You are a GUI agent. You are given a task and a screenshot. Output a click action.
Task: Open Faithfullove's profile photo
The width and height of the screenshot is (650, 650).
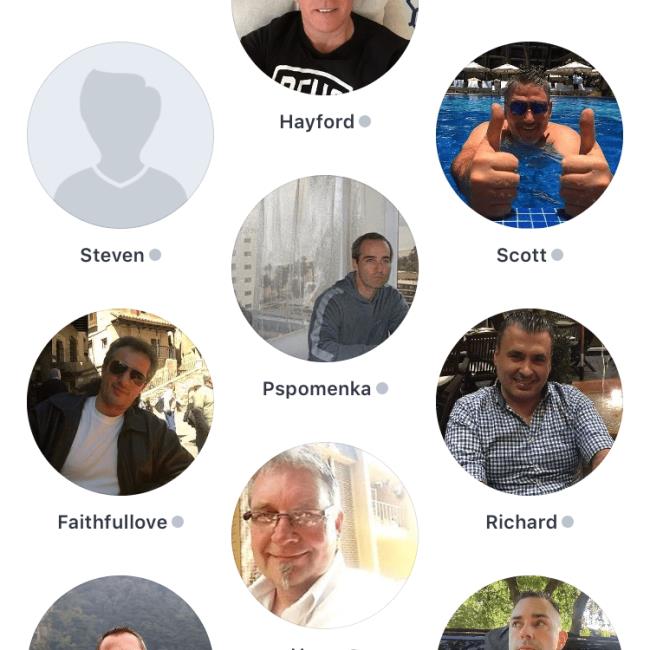click(x=121, y=402)
